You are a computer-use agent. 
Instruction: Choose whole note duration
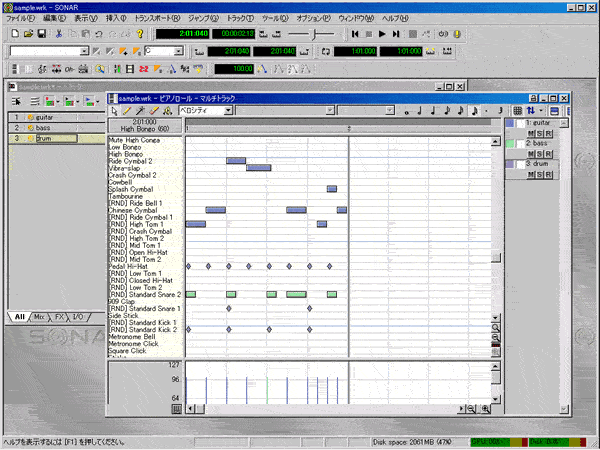point(406,111)
